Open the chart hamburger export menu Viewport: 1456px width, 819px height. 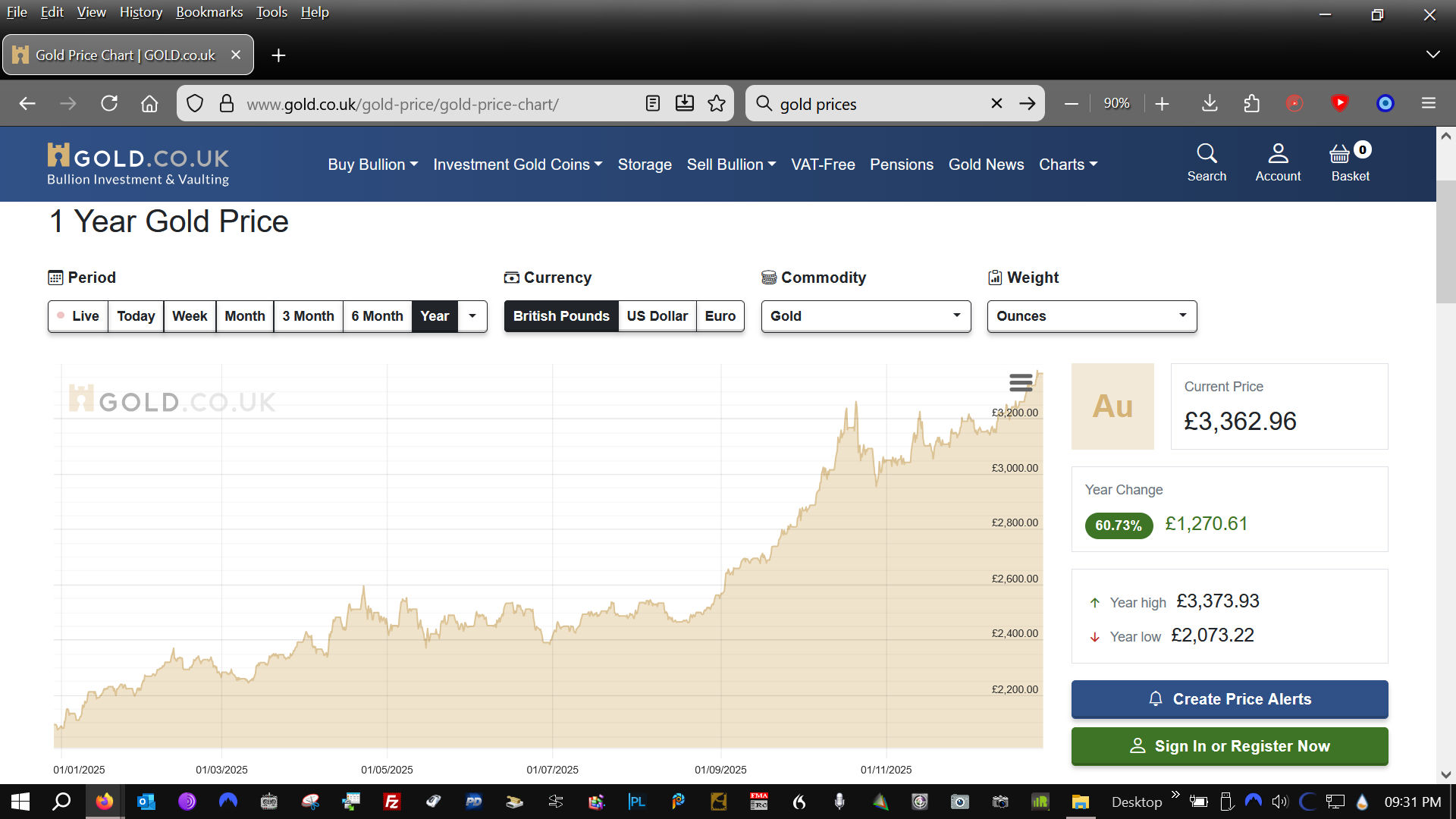(1021, 383)
